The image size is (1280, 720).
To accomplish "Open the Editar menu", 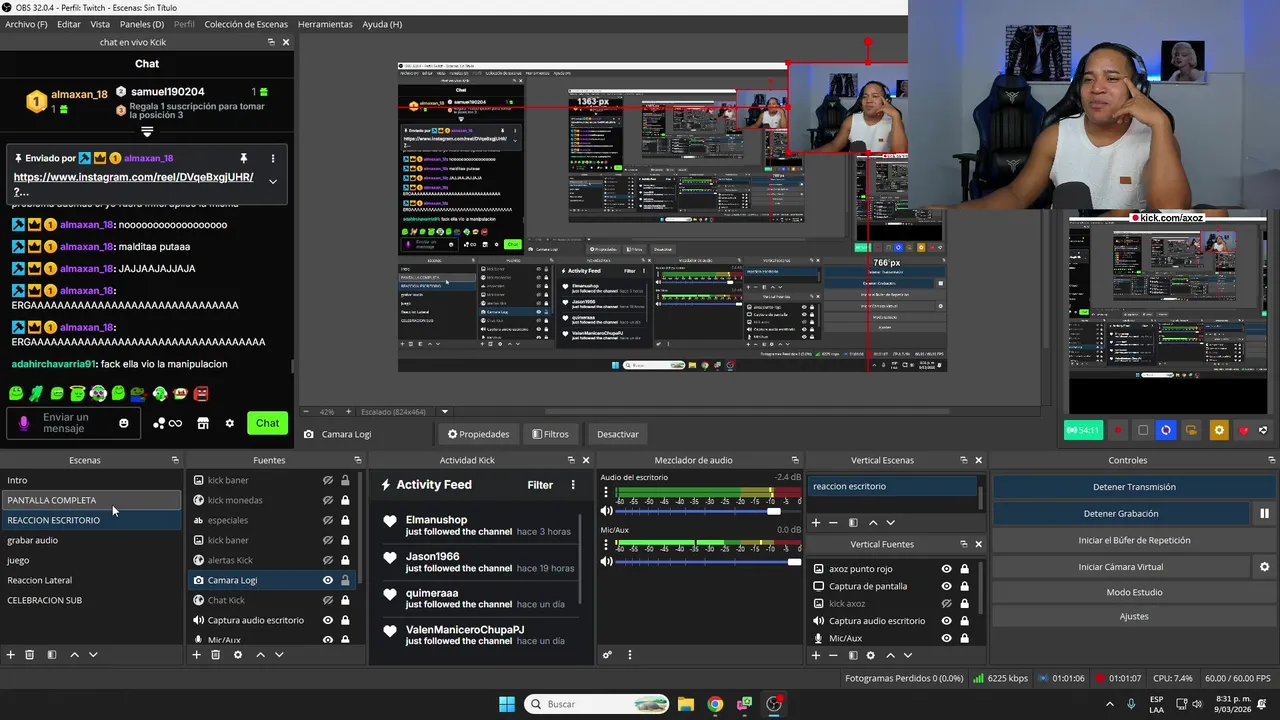I will [x=69, y=24].
